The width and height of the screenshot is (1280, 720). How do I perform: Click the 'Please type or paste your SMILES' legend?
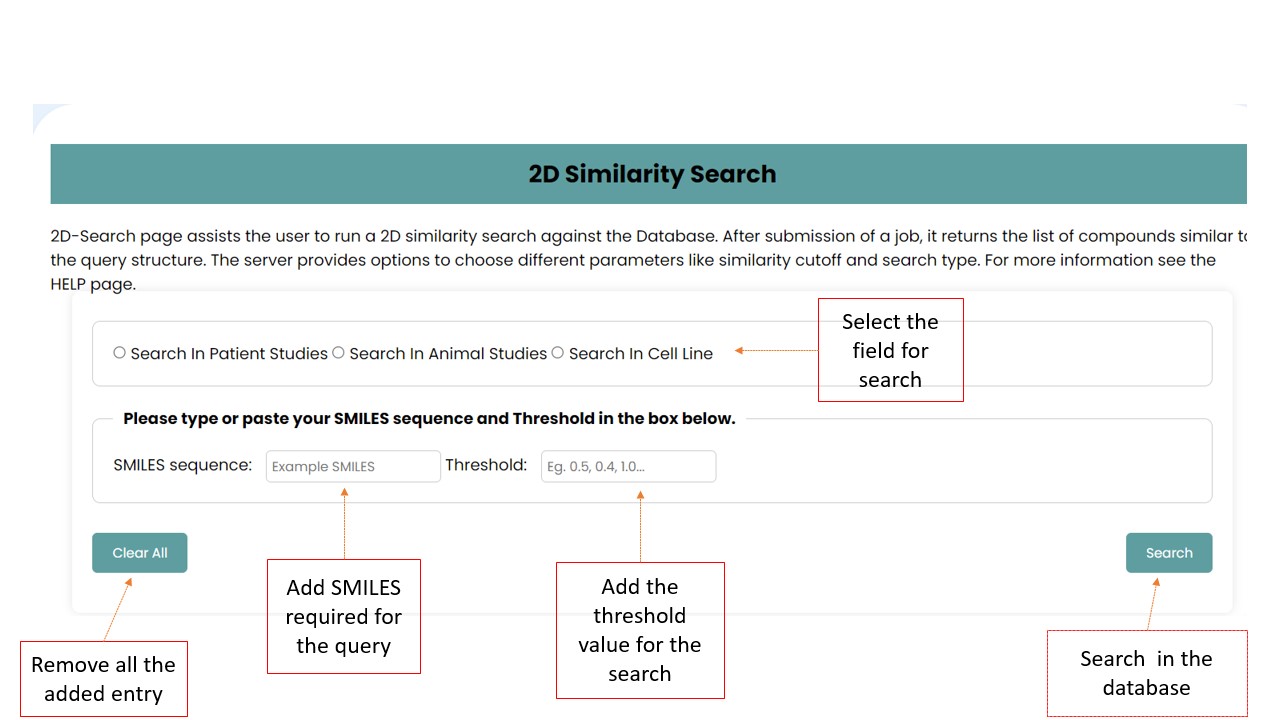click(x=429, y=419)
